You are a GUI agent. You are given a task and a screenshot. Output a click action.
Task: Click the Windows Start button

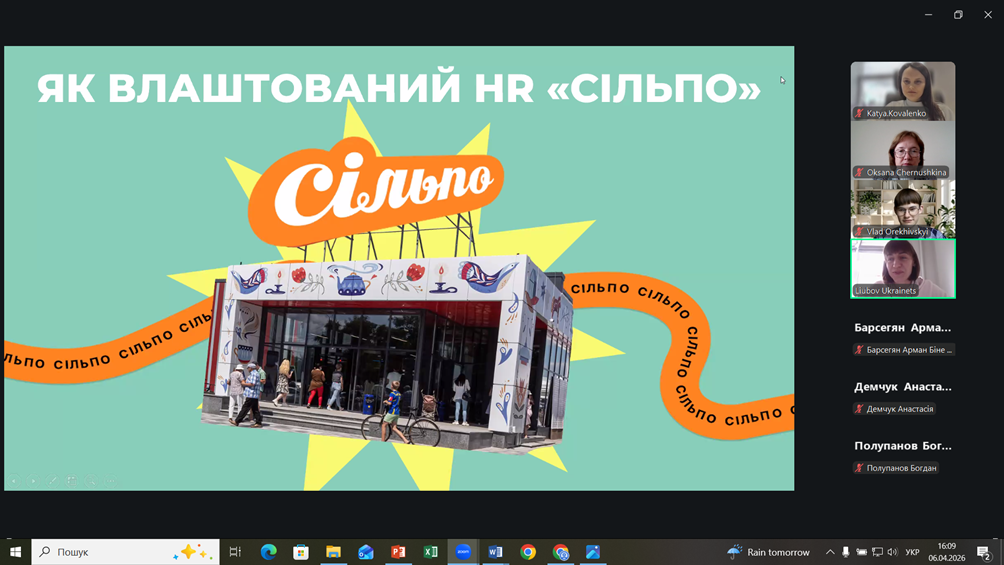tap(15, 552)
